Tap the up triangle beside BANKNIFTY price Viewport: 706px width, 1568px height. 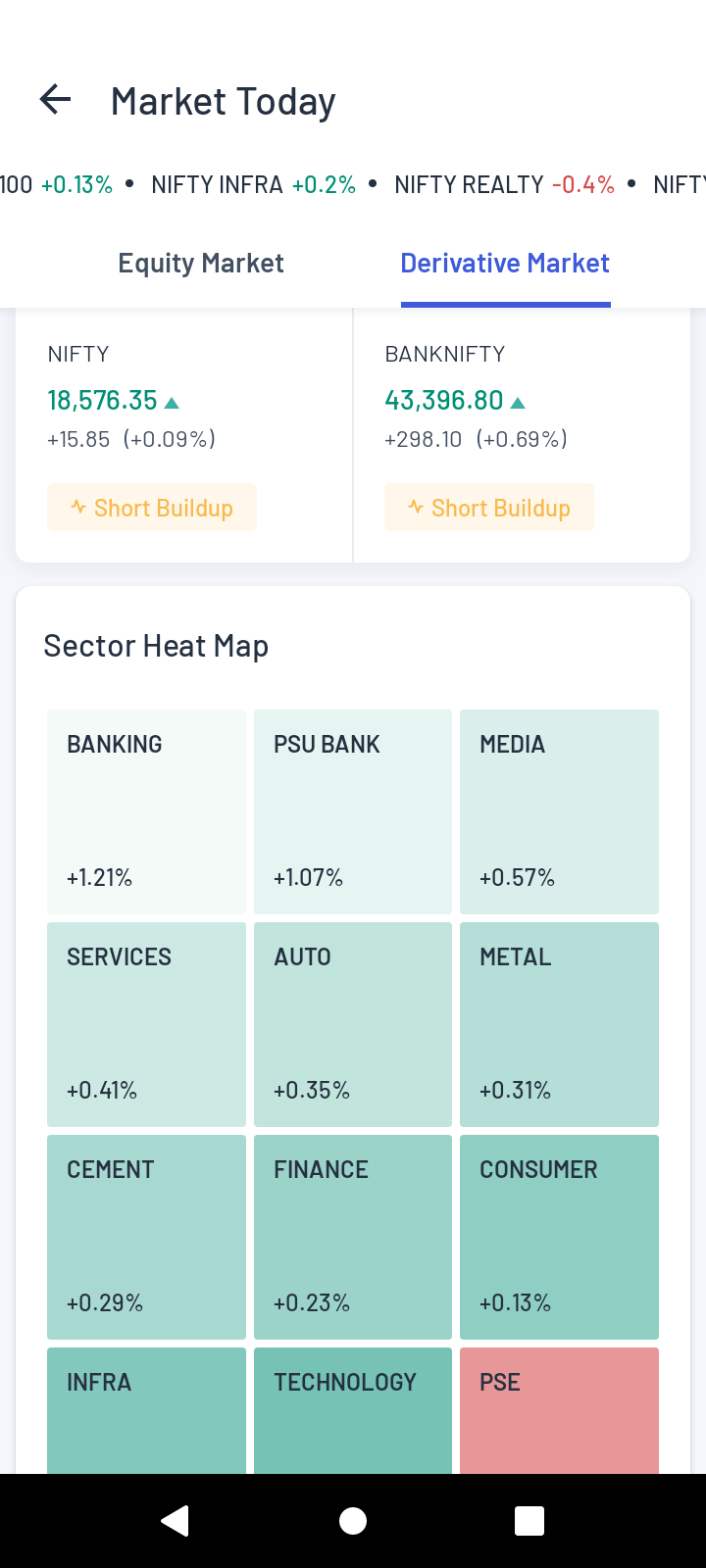click(x=519, y=403)
